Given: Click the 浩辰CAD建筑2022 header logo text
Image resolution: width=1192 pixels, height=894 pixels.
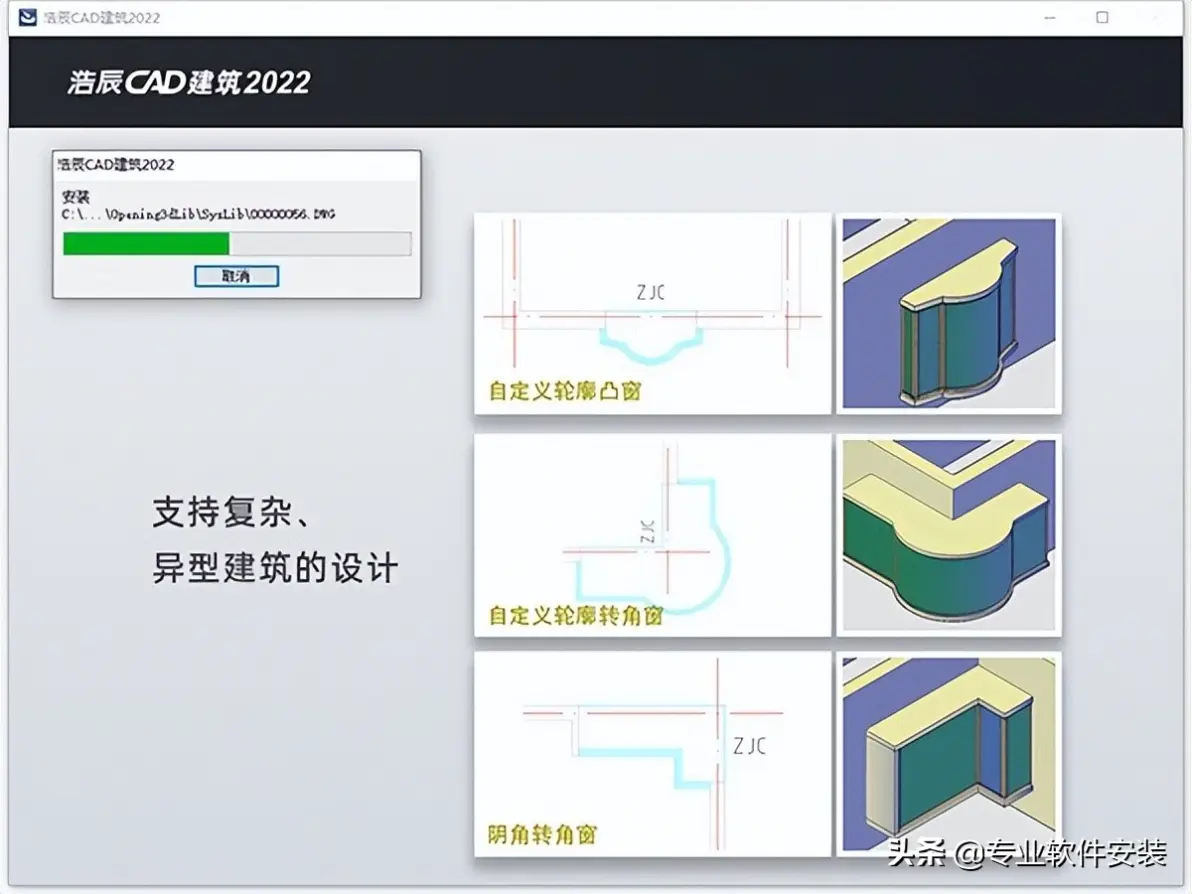Looking at the screenshot, I should [x=189, y=82].
